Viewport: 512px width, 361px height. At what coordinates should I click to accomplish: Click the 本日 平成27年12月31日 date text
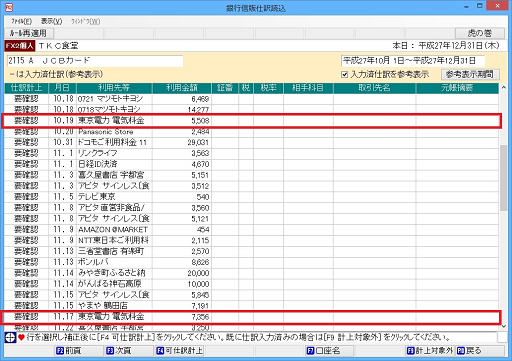(446, 46)
